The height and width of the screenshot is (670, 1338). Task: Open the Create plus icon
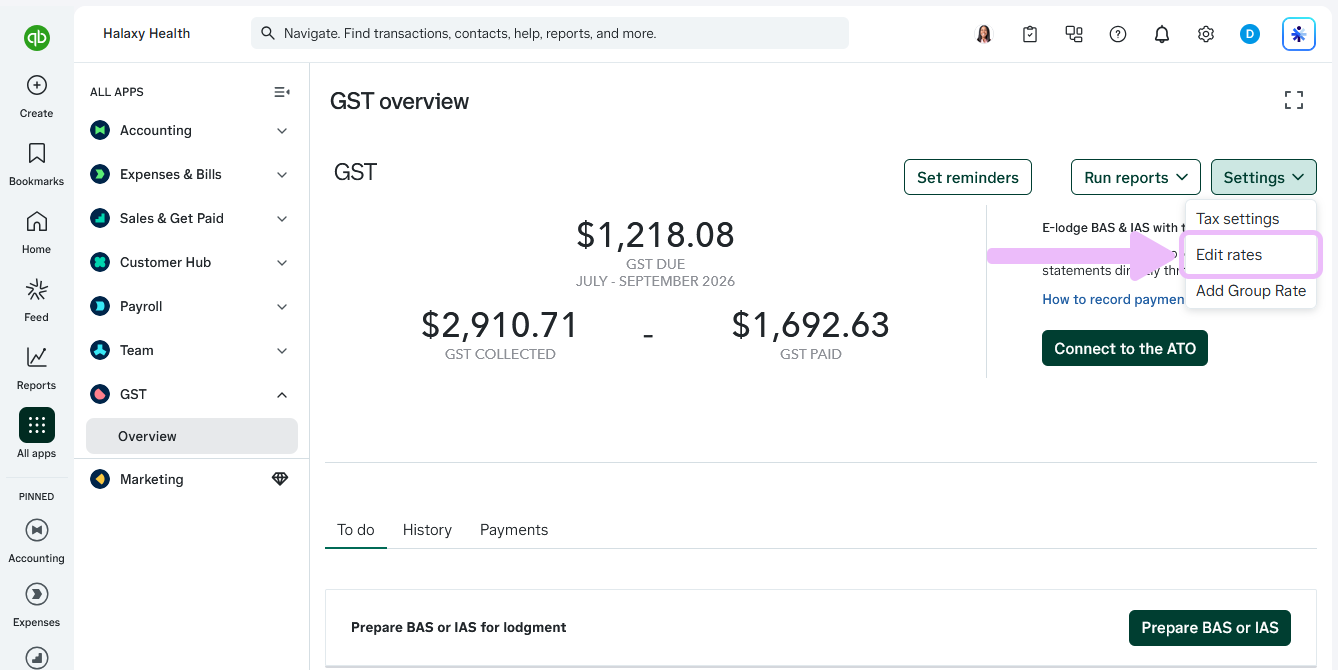pos(37,86)
